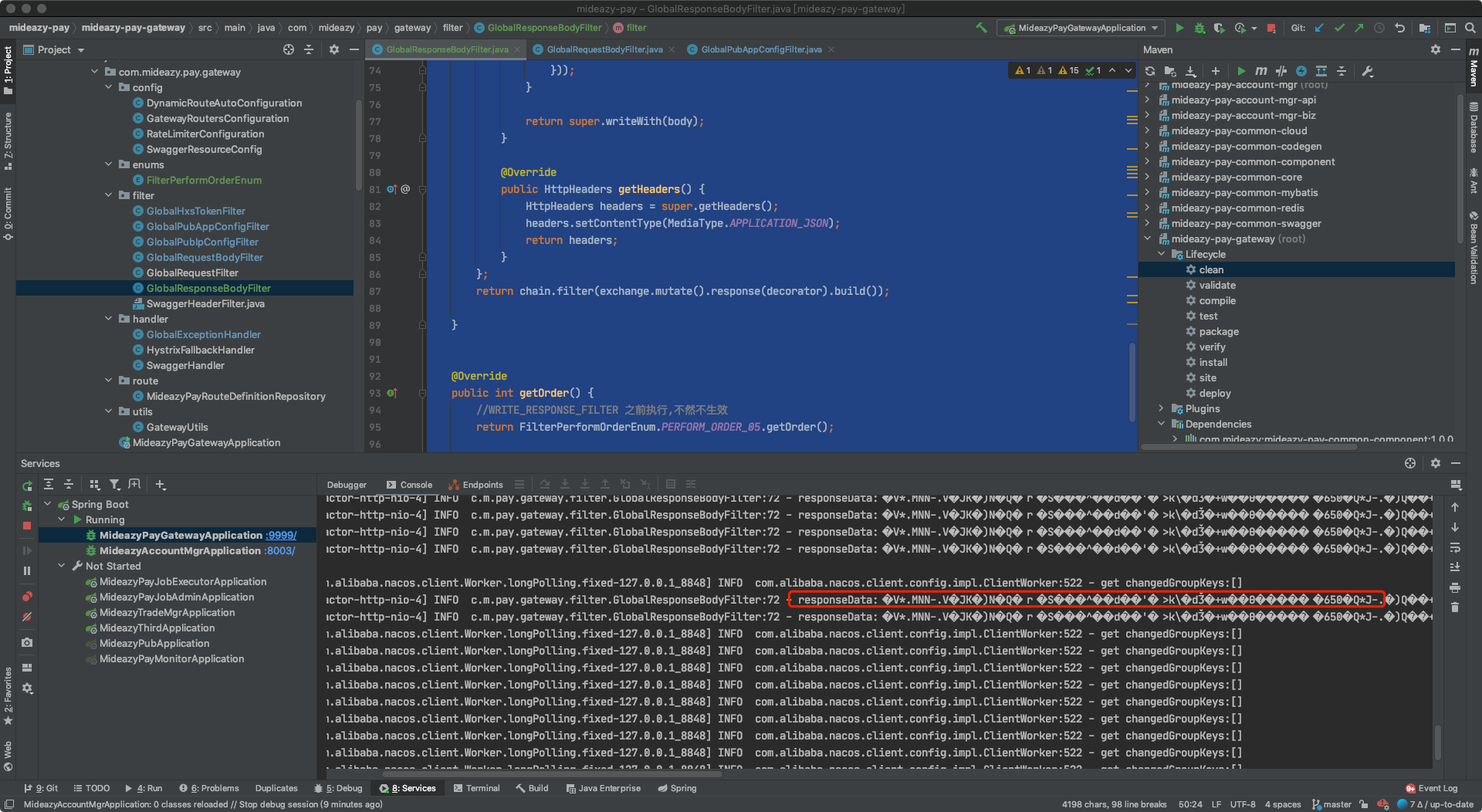Toggle the Bean Validation side tab
This screenshot has width=1482, height=812.
tap(1474, 248)
